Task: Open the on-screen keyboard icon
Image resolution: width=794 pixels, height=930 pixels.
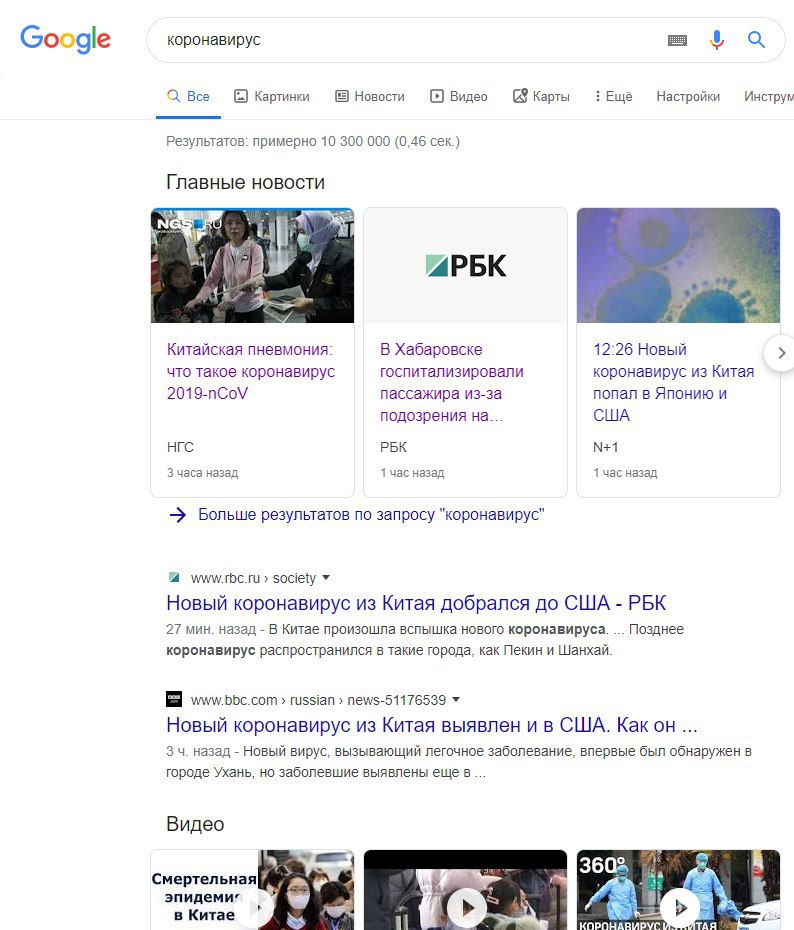Action: [677, 40]
